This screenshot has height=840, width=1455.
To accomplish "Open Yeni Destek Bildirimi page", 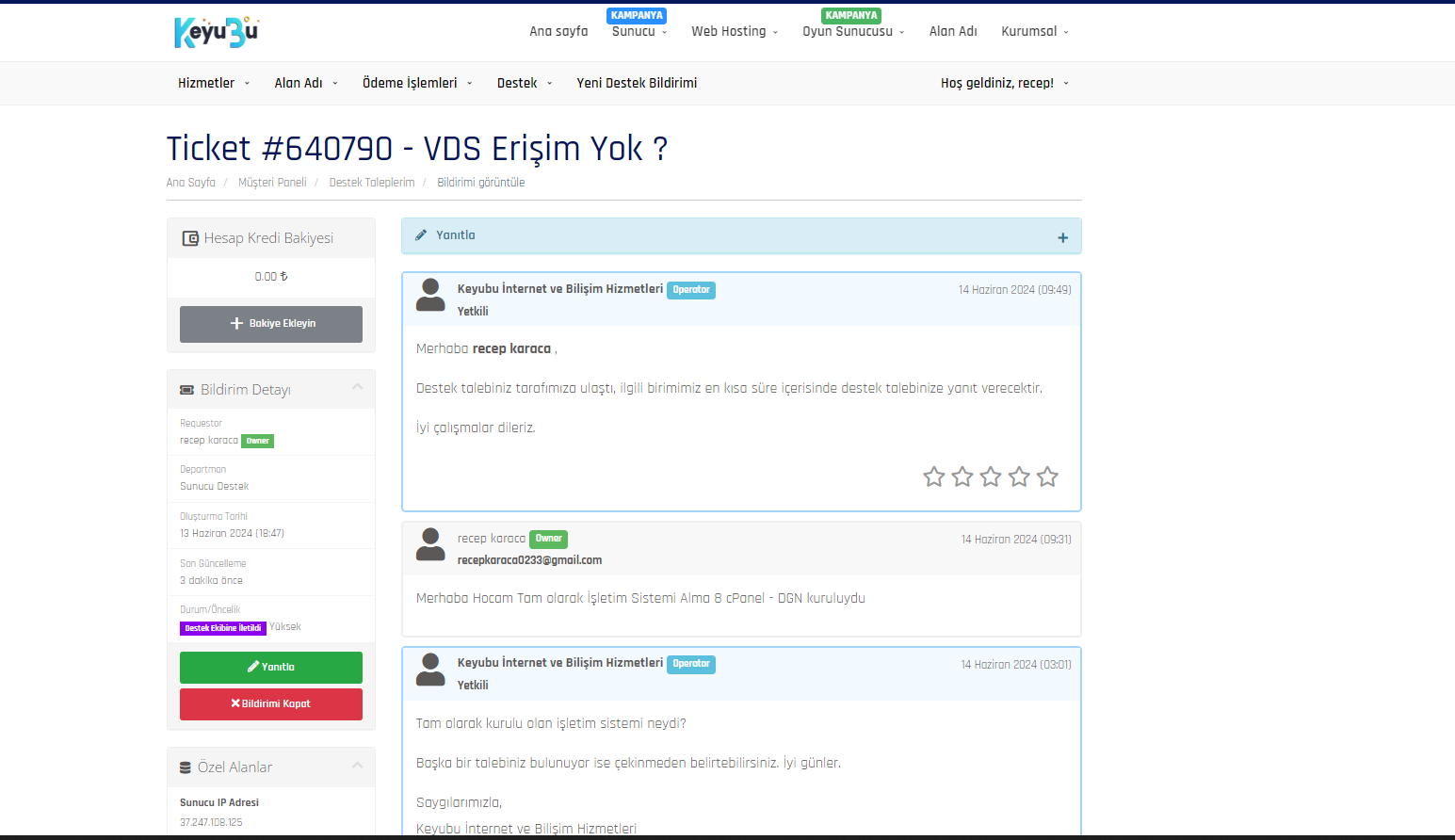I will click(x=637, y=83).
